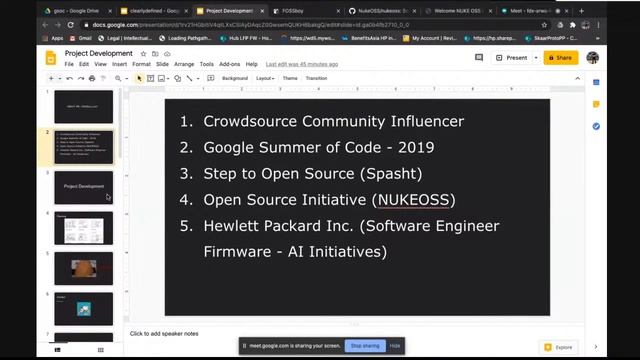Click the Transition button
640x360 pixels.
tap(316, 78)
